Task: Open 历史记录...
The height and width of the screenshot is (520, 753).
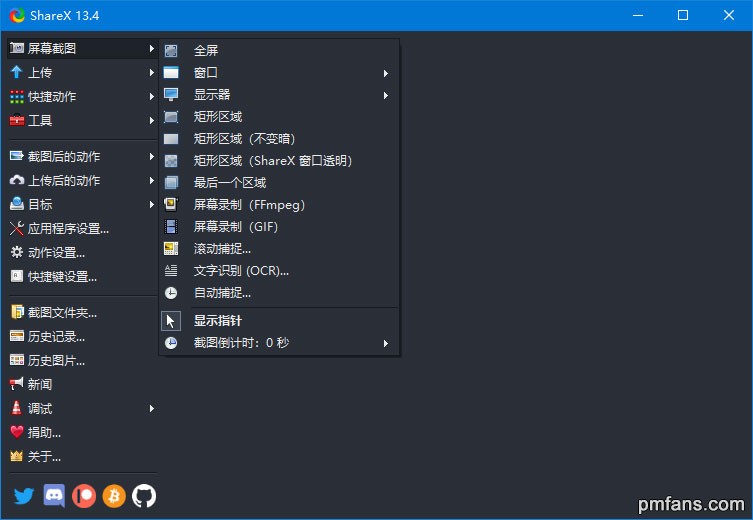Action: [82, 337]
